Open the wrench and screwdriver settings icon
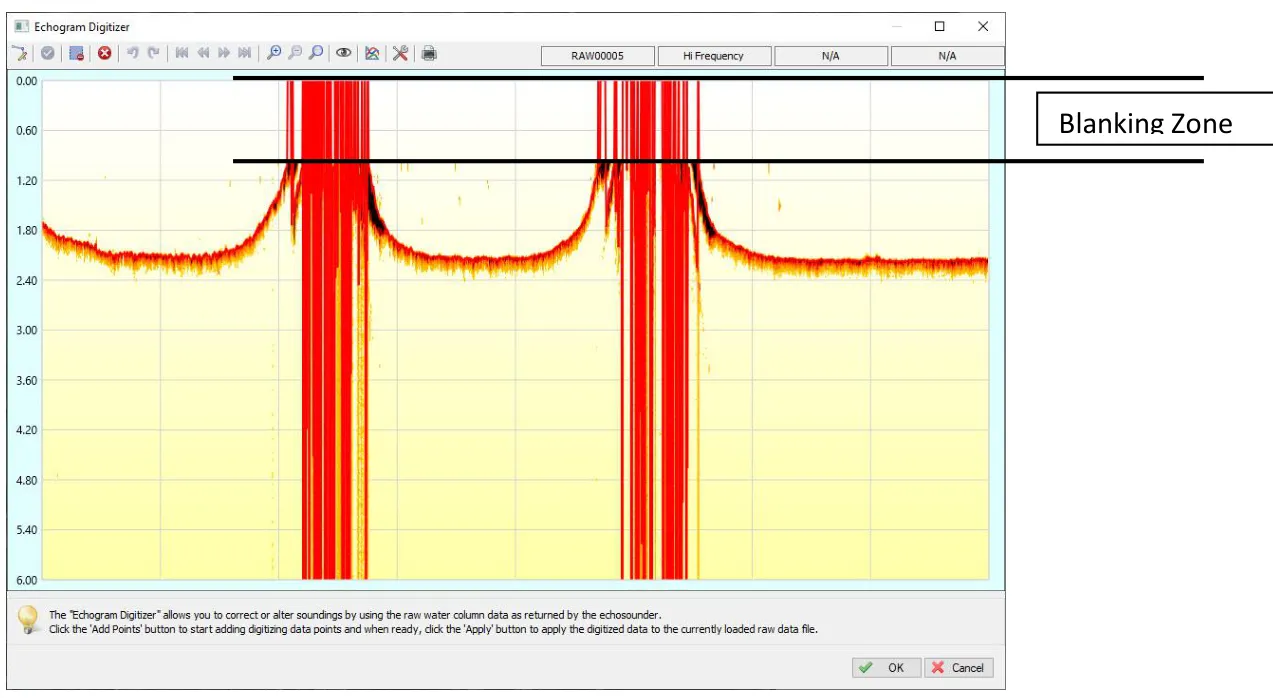Viewport: 1273px width, 698px height. pyautogui.click(x=400, y=53)
